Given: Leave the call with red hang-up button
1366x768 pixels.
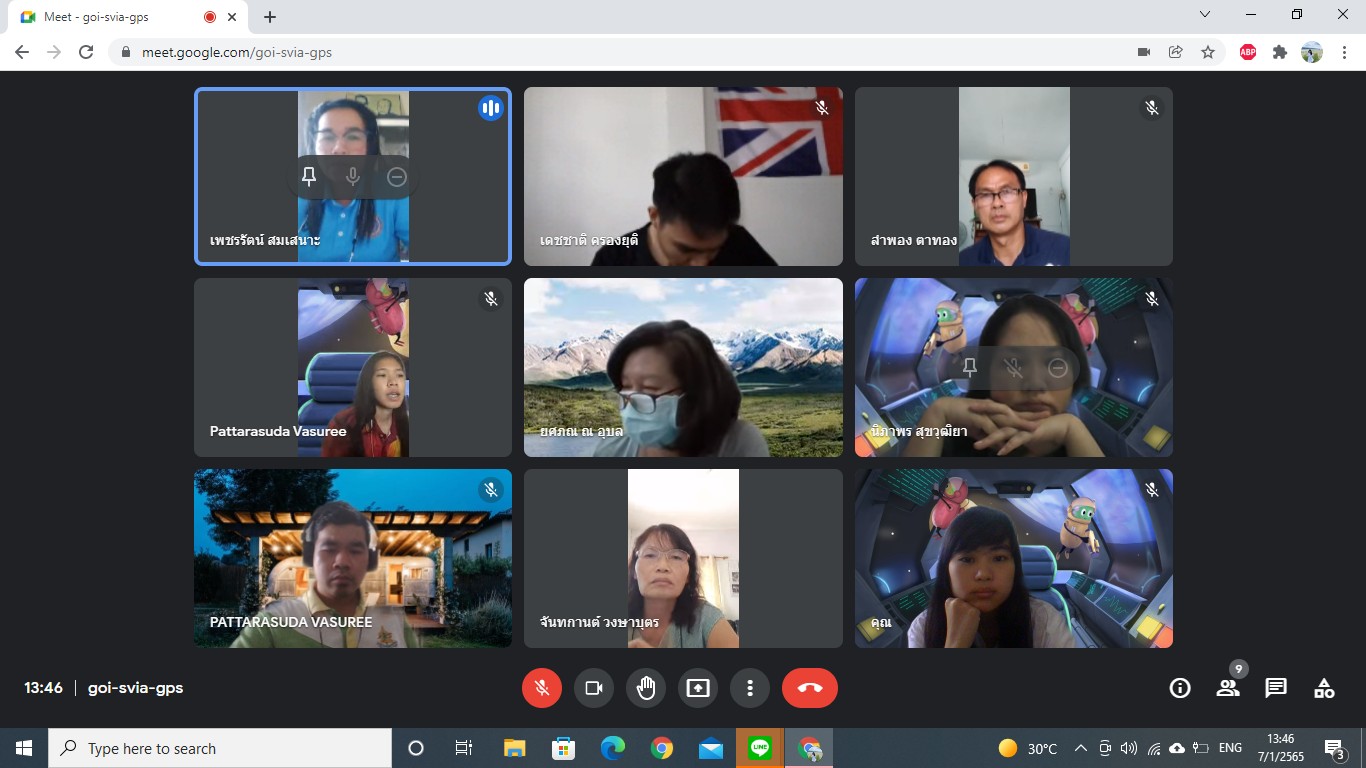Looking at the screenshot, I should [809, 688].
